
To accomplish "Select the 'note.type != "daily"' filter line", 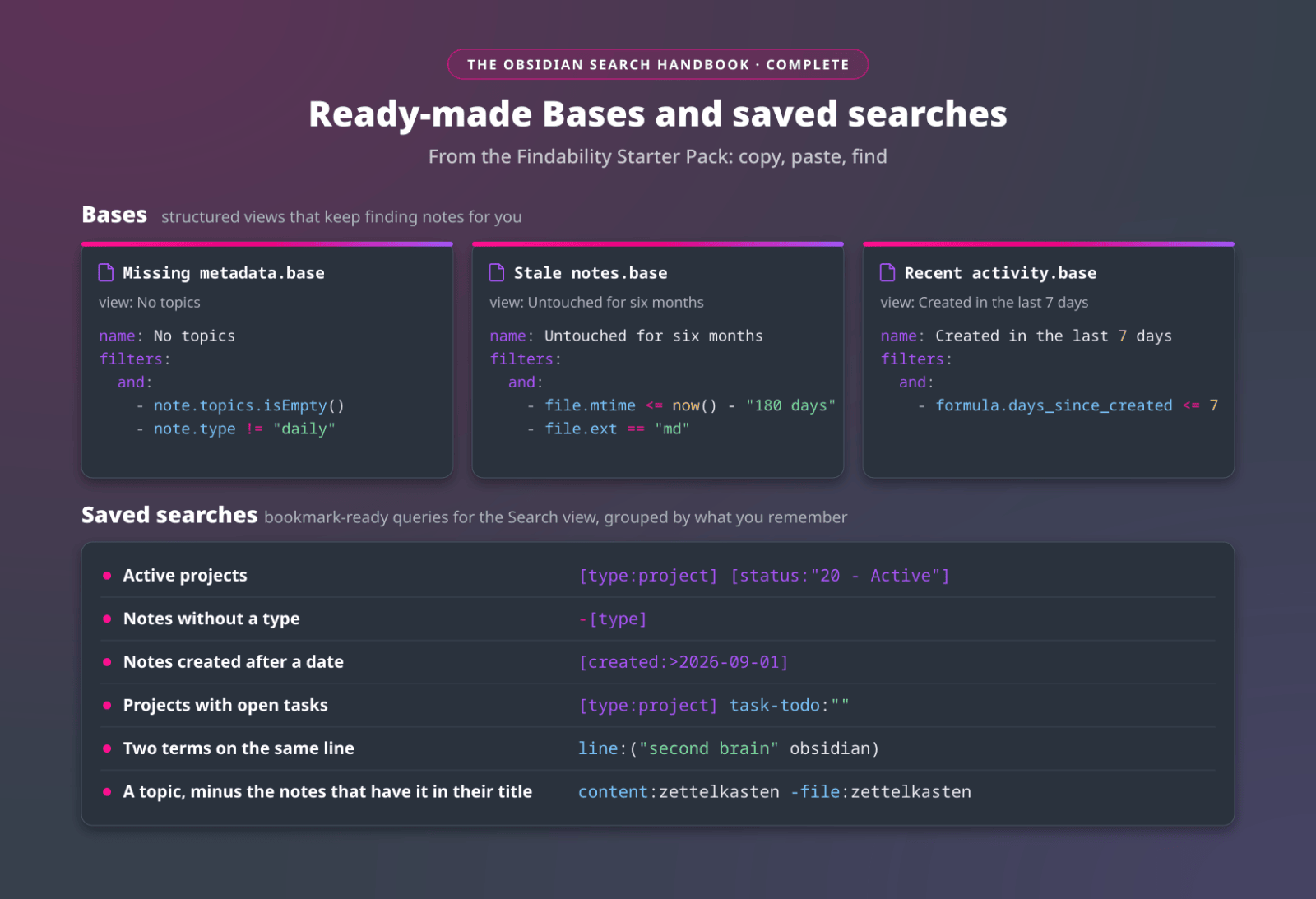I will coord(236,429).
